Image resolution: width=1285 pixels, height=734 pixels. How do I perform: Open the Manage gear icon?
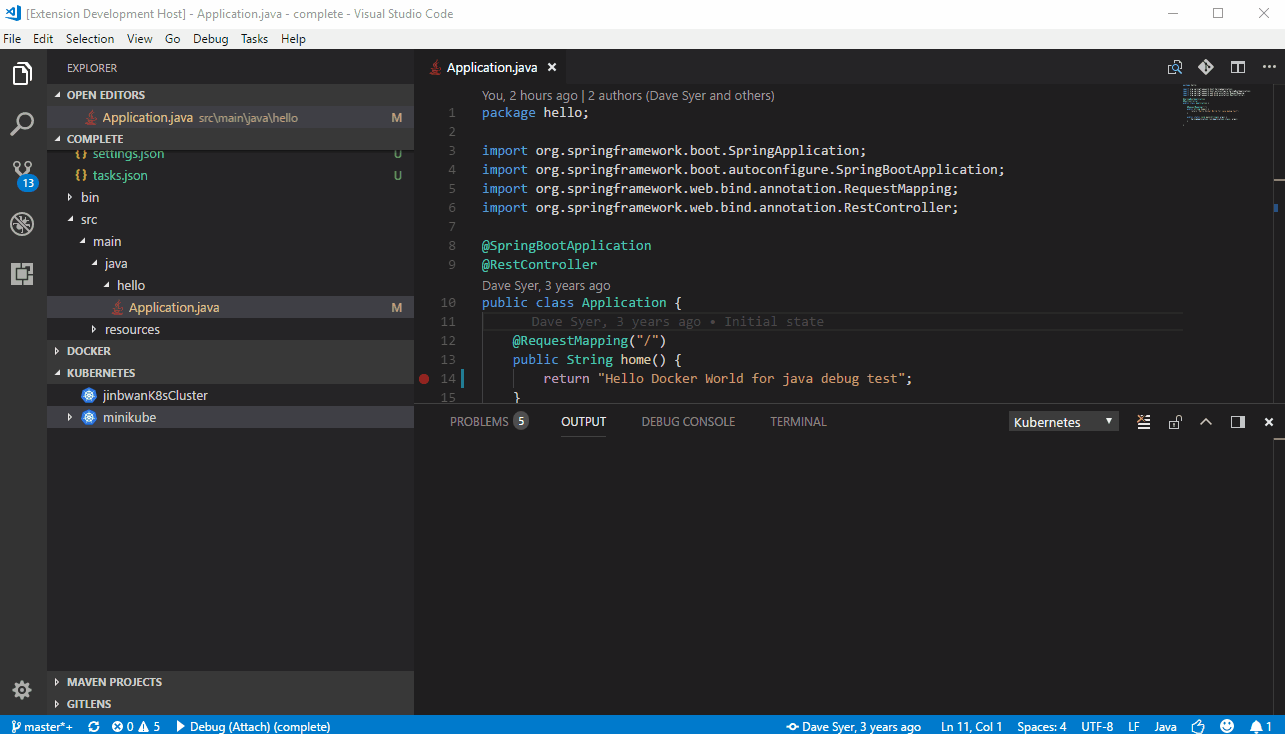click(22, 690)
